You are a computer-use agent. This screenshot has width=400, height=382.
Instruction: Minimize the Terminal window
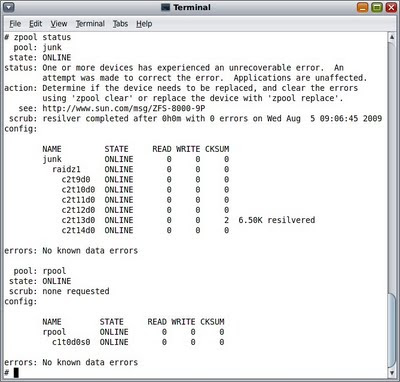pos(363,7)
